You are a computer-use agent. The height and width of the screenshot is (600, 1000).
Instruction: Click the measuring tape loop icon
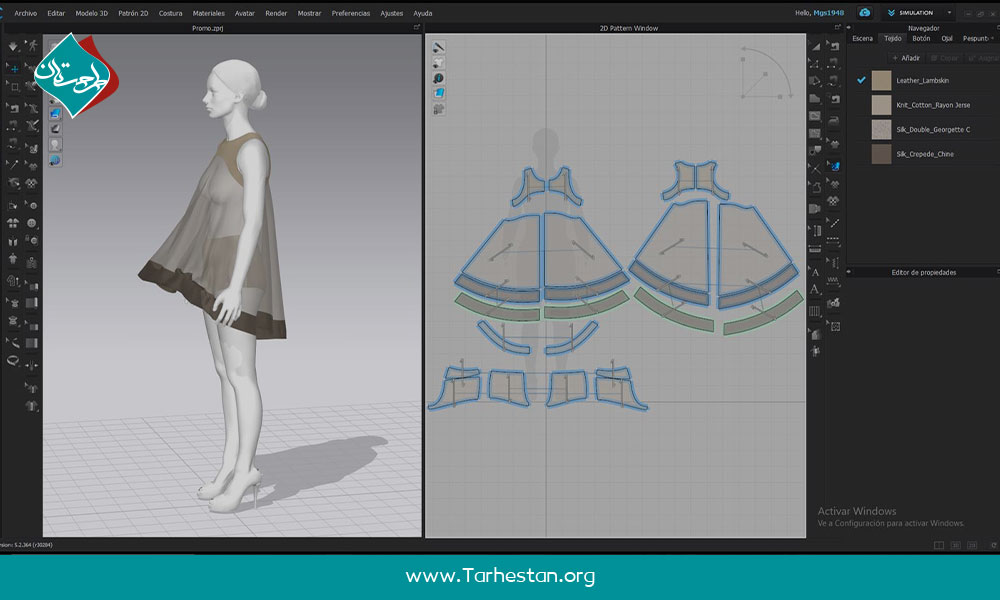pos(14,360)
